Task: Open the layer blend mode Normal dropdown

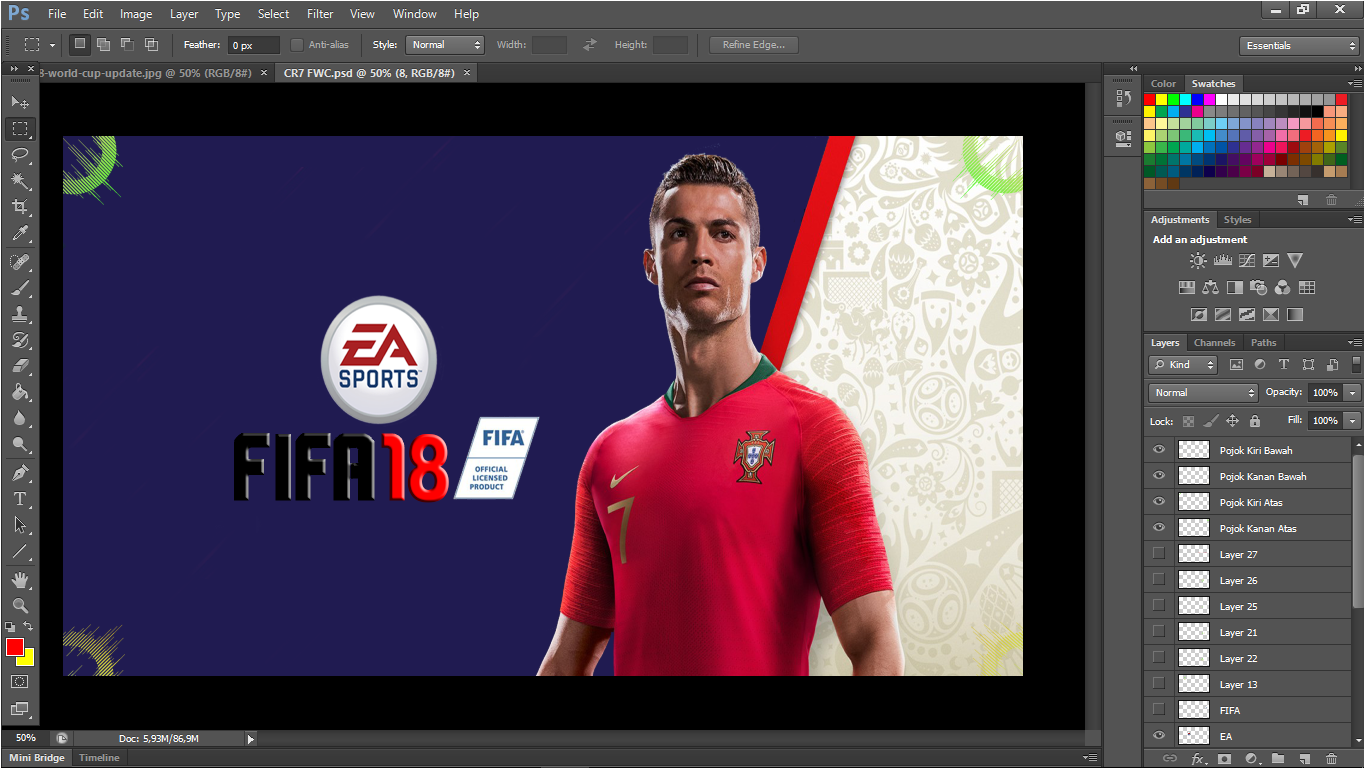Action: click(x=1203, y=393)
